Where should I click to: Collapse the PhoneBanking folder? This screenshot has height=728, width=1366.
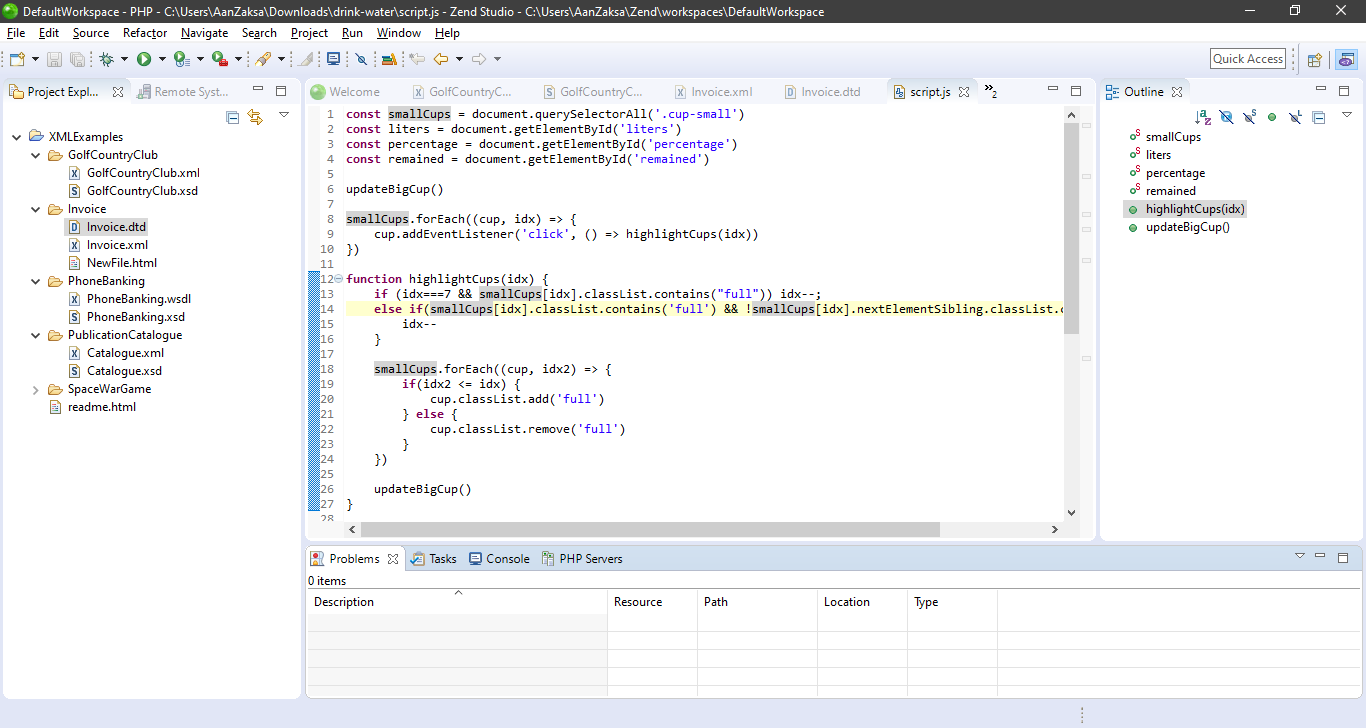point(36,281)
